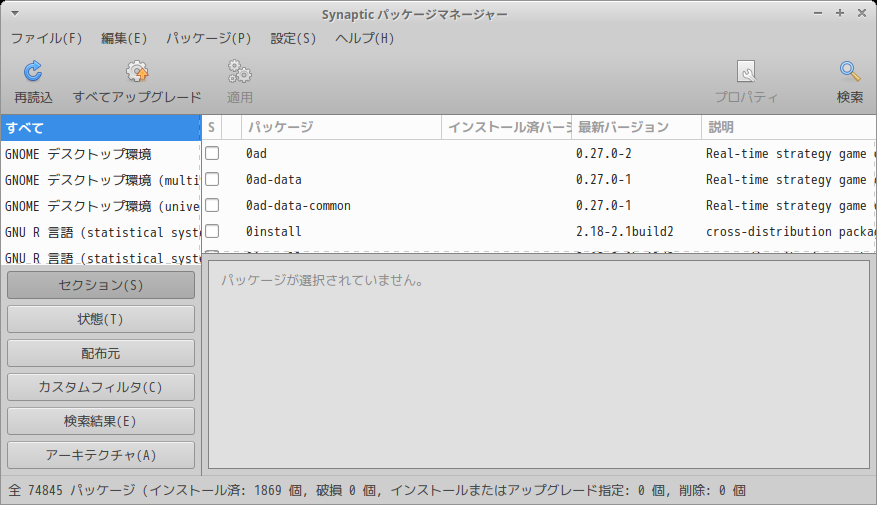
Task: Click the パッケージが選択されていません message
Action: [322, 280]
